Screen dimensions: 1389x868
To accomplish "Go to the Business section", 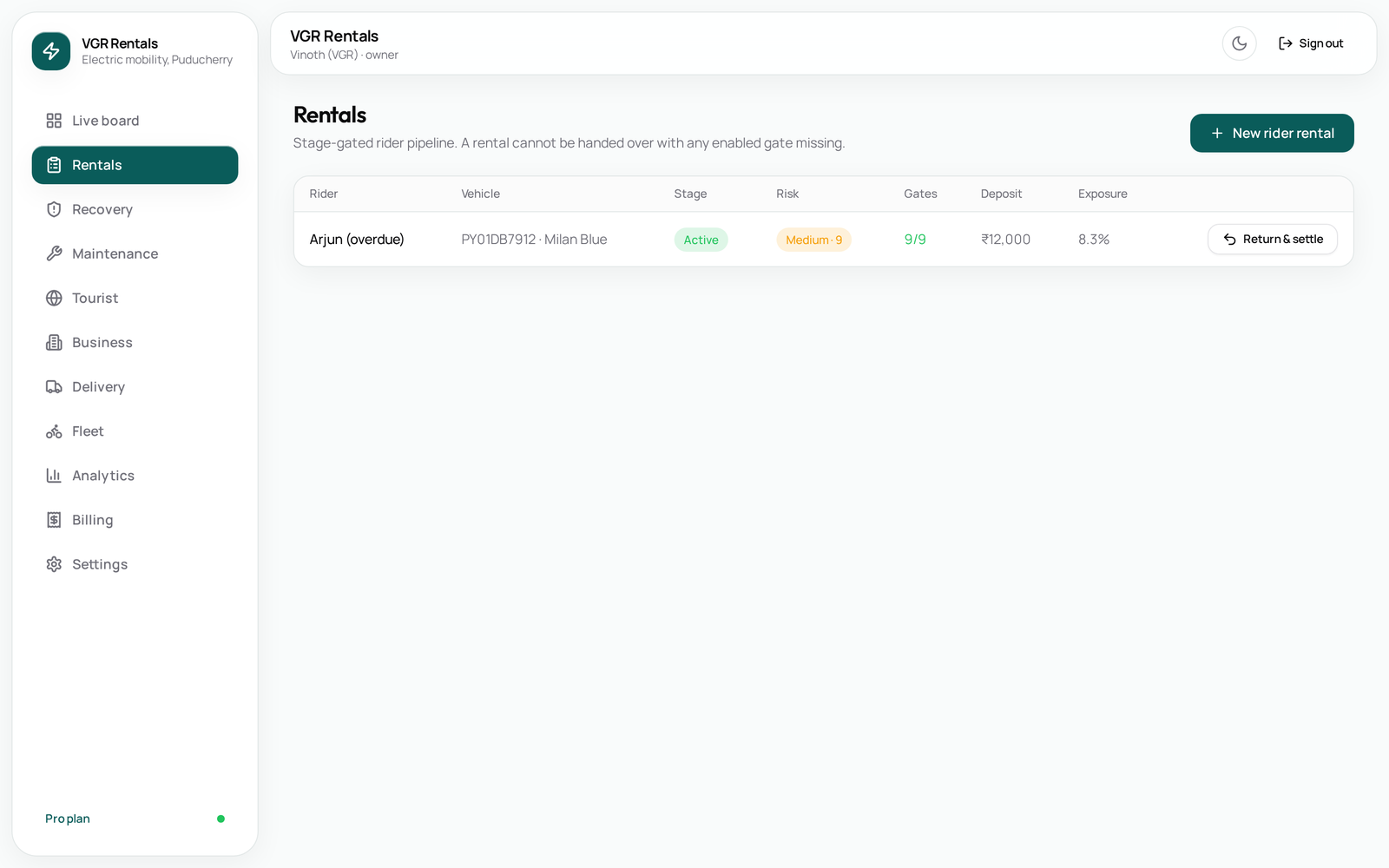I will tap(135, 342).
